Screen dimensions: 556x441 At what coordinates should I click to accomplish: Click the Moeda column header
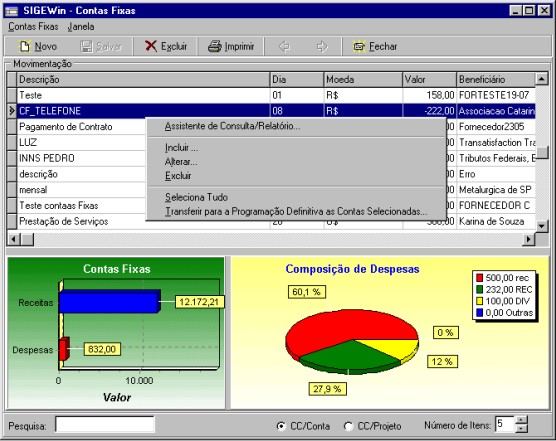(x=363, y=79)
